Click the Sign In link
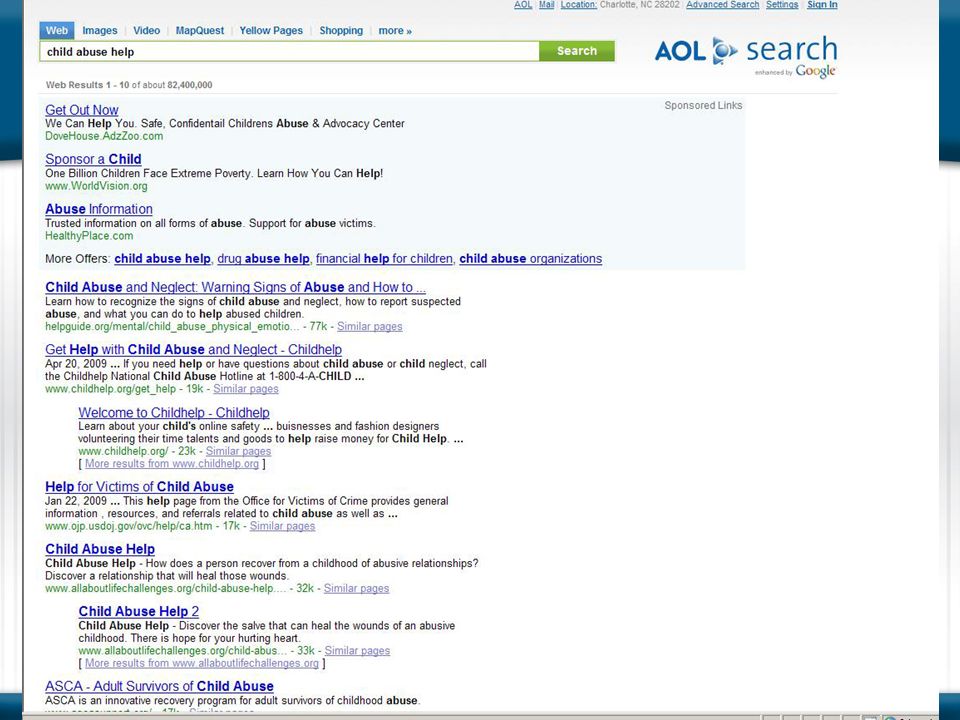 (x=822, y=5)
